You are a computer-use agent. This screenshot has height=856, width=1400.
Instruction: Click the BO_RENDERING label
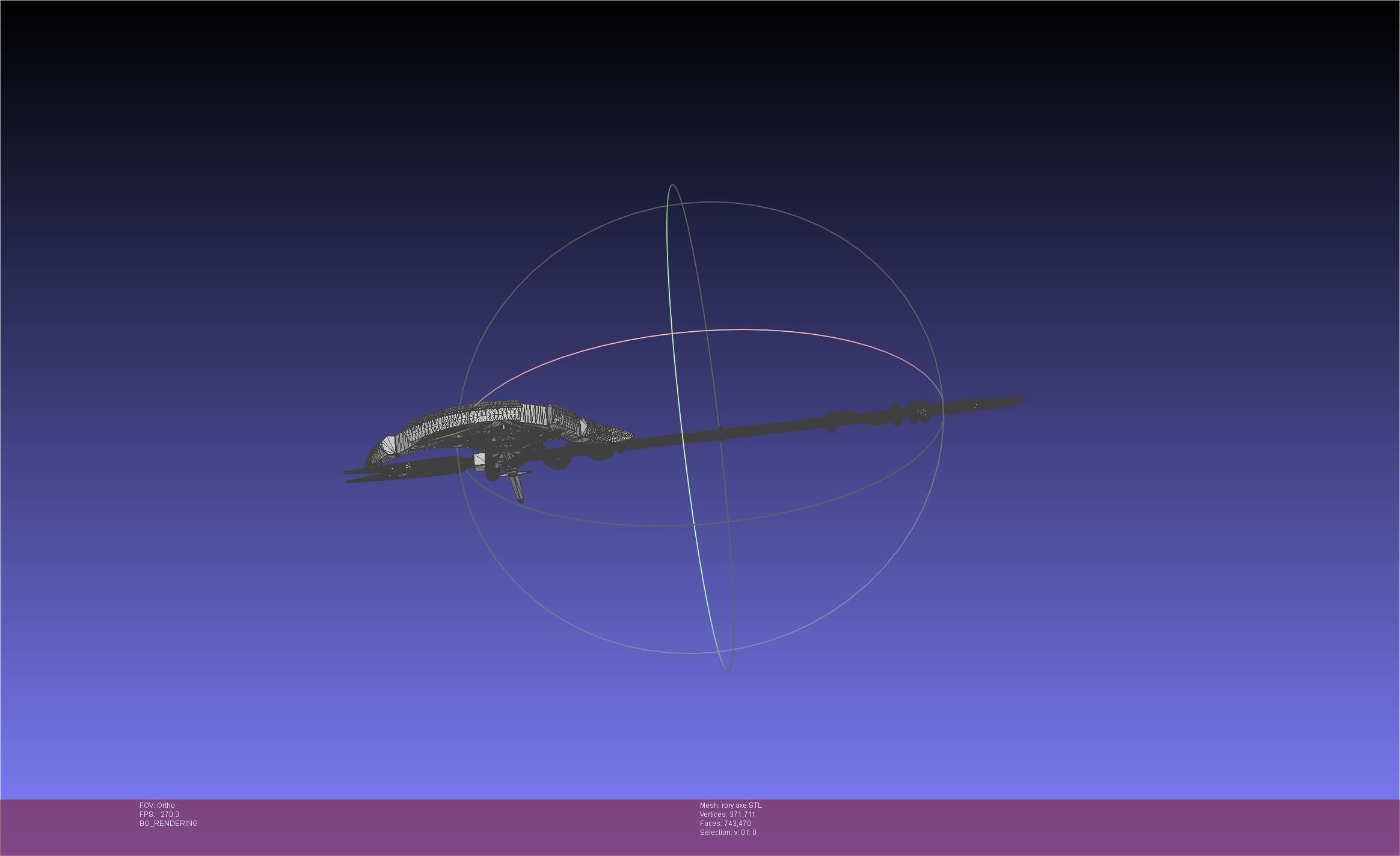[x=168, y=824]
